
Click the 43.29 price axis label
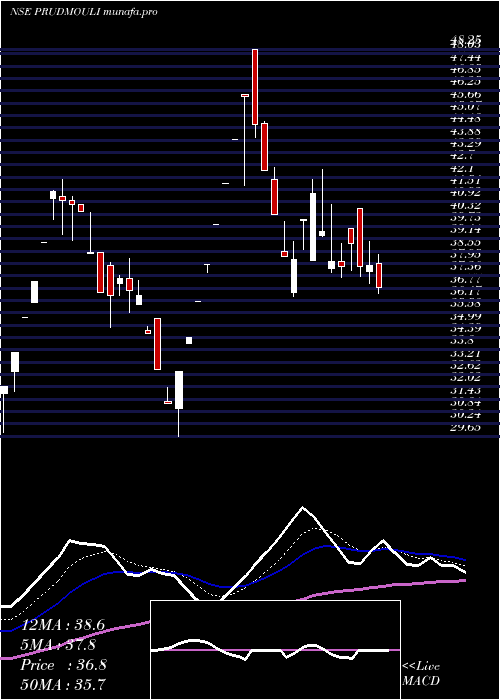465,144
